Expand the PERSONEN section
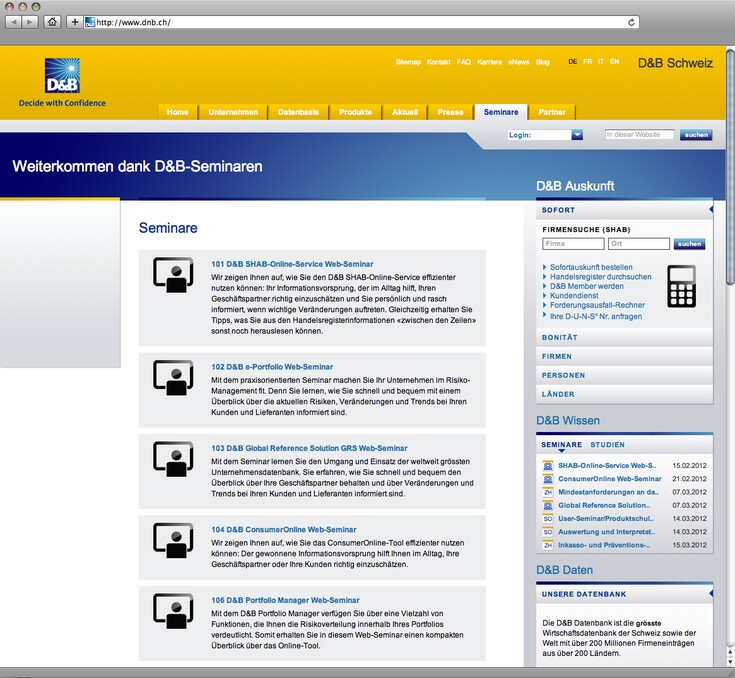 pos(624,375)
